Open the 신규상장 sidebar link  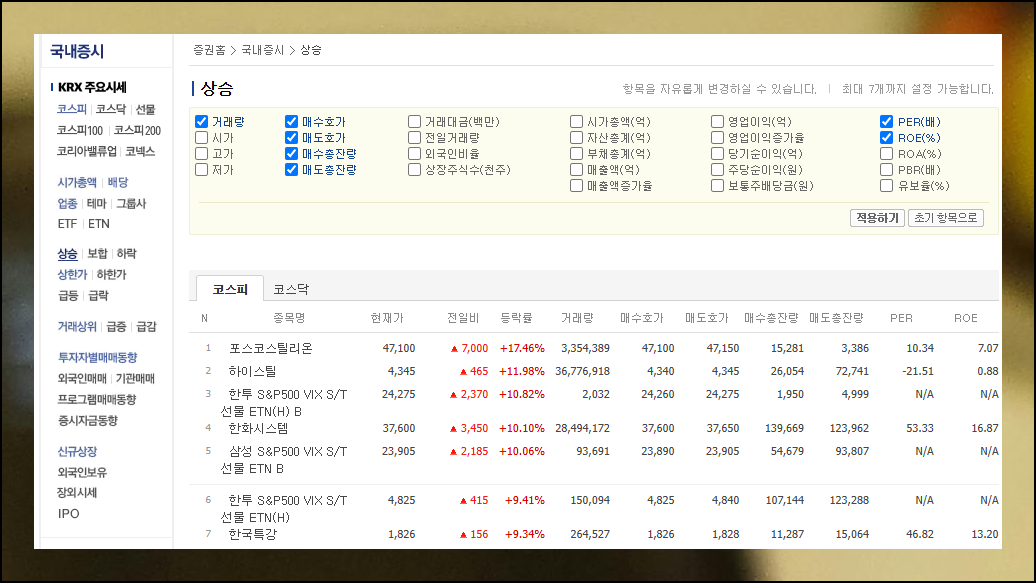pos(77,451)
